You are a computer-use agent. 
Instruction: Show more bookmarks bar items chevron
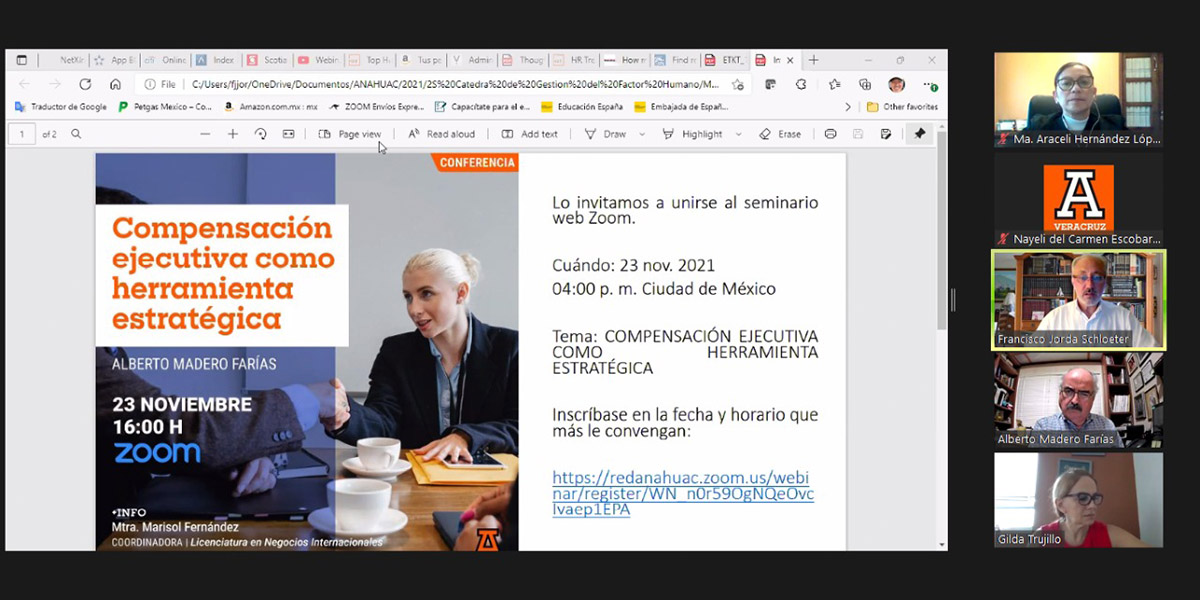(848, 107)
